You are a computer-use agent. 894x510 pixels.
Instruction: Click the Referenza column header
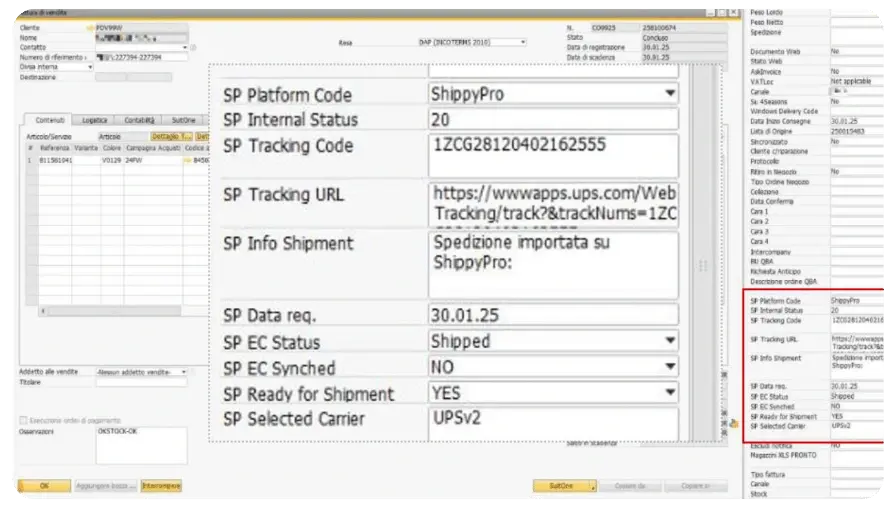[x=55, y=148]
